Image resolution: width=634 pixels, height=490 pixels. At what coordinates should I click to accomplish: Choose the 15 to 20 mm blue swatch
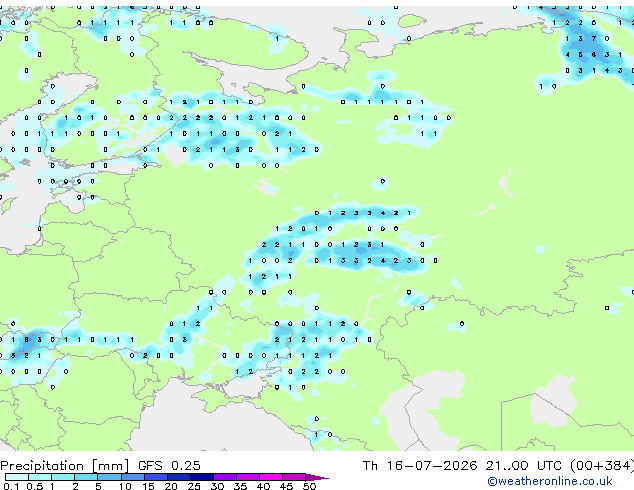[156, 477]
